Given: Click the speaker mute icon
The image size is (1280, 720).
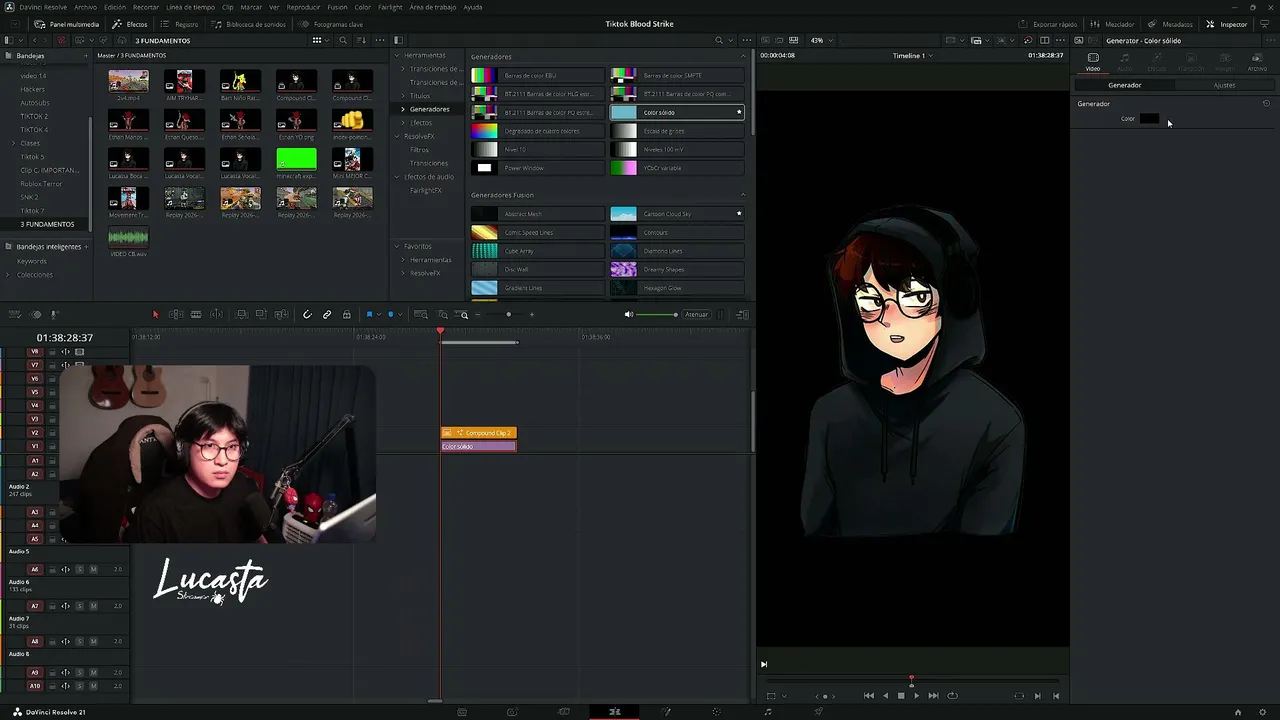Looking at the screenshot, I should coord(629,315).
